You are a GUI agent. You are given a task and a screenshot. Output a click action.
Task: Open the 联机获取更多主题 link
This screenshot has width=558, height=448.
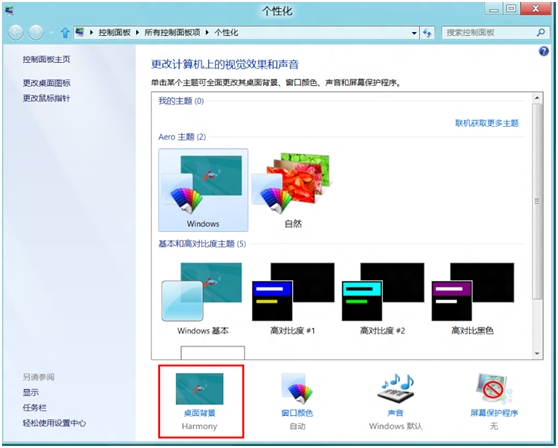pos(487,123)
